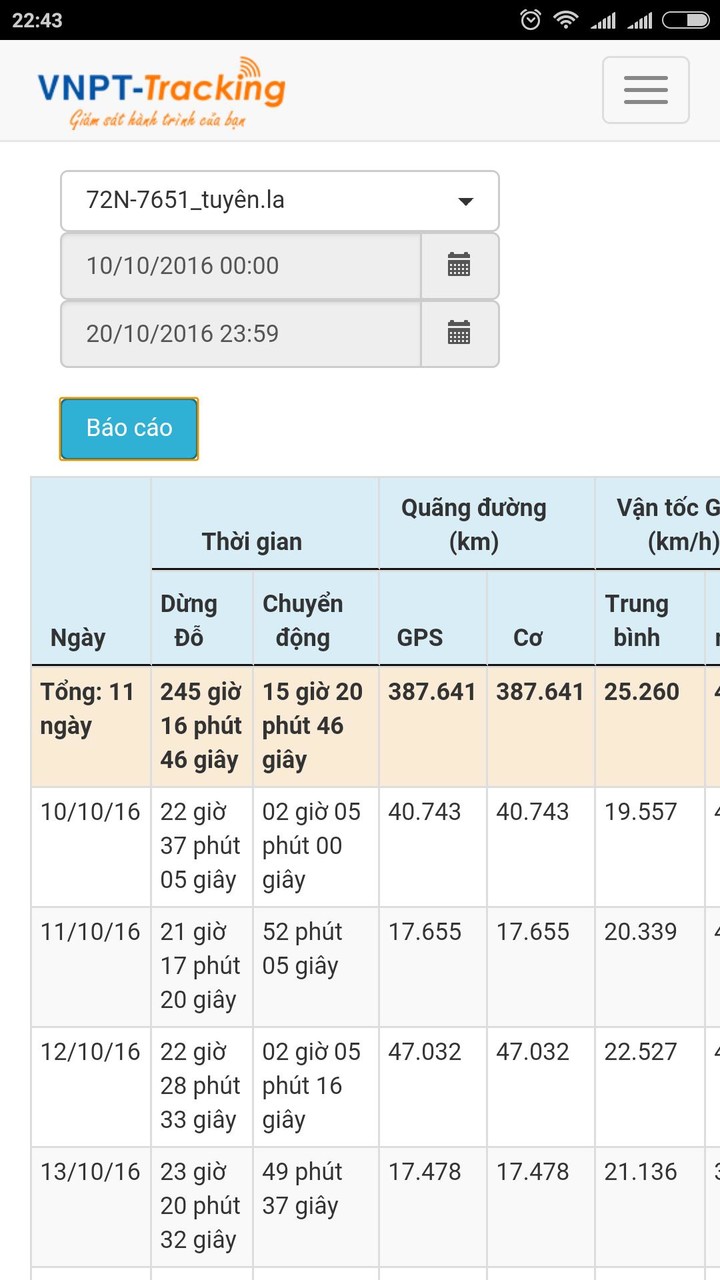The width and height of the screenshot is (720, 1280).
Task: Open the calendar picker for the end date
Action: coord(461,334)
